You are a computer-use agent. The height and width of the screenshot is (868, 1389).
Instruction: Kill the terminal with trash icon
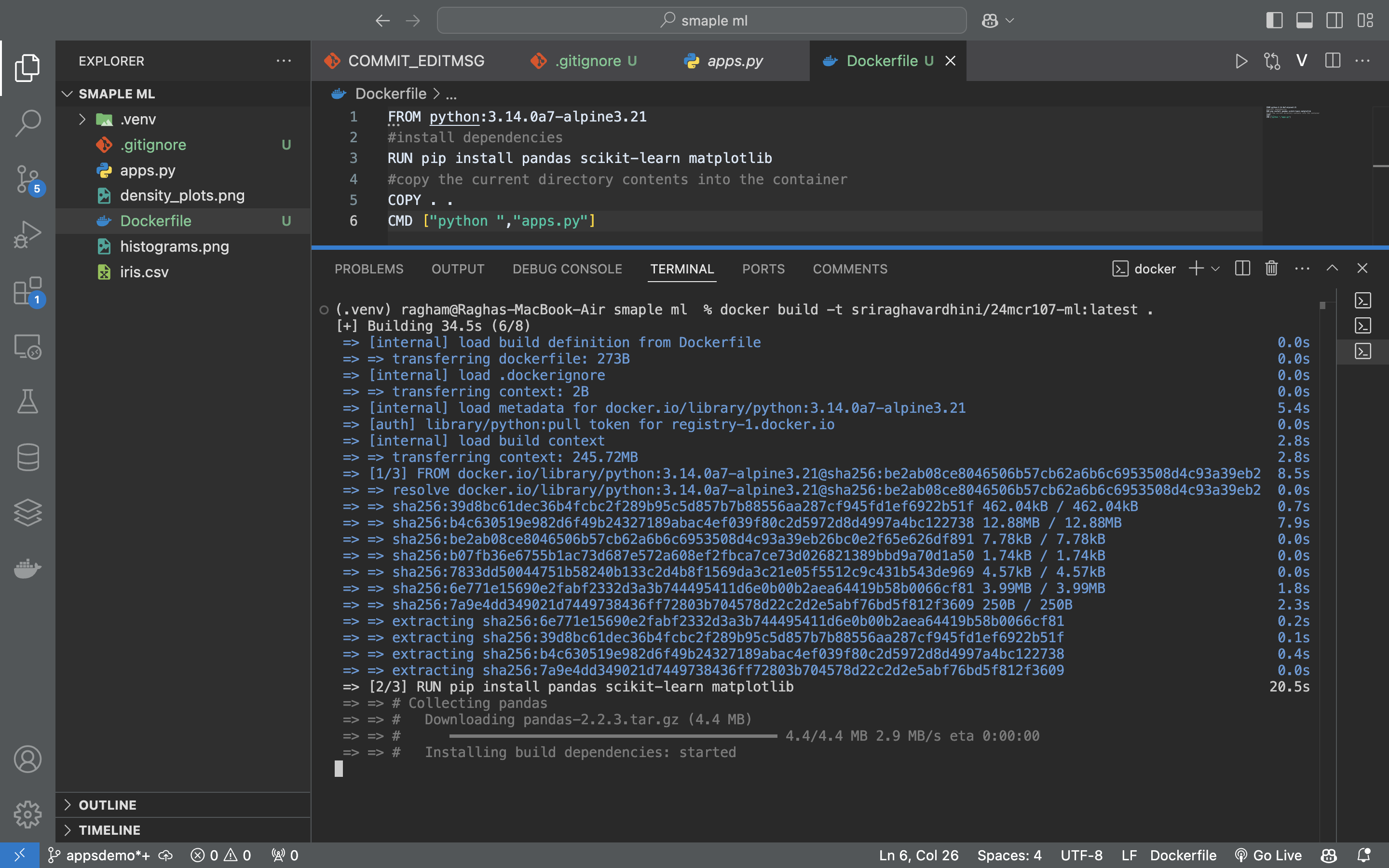(1271, 268)
